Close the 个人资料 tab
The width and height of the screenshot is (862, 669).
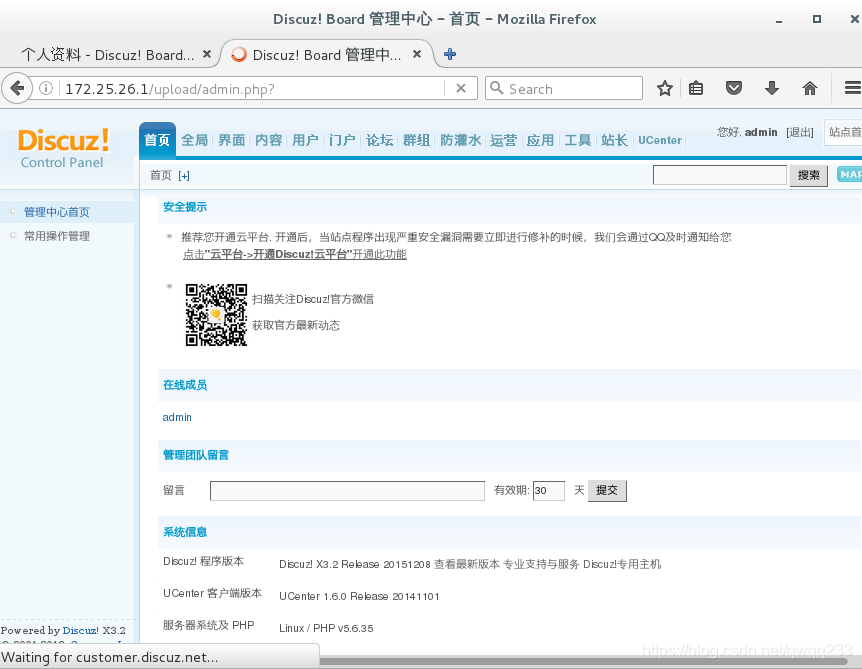point(207,54)
